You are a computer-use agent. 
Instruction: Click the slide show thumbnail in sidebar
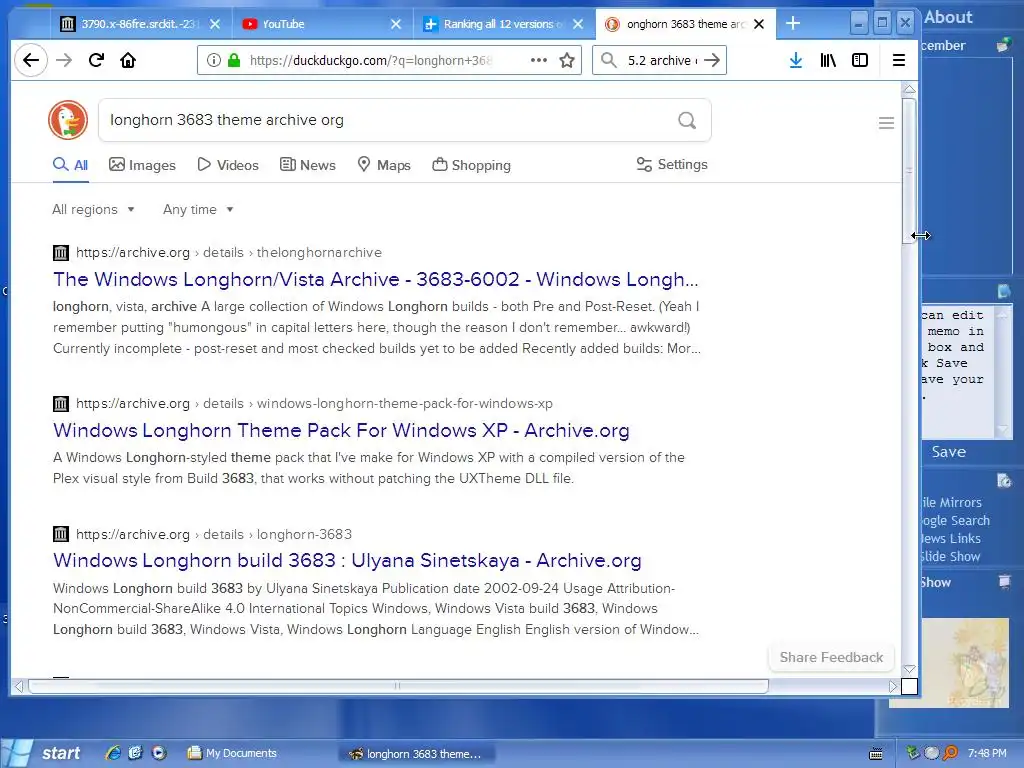[965, 662]
